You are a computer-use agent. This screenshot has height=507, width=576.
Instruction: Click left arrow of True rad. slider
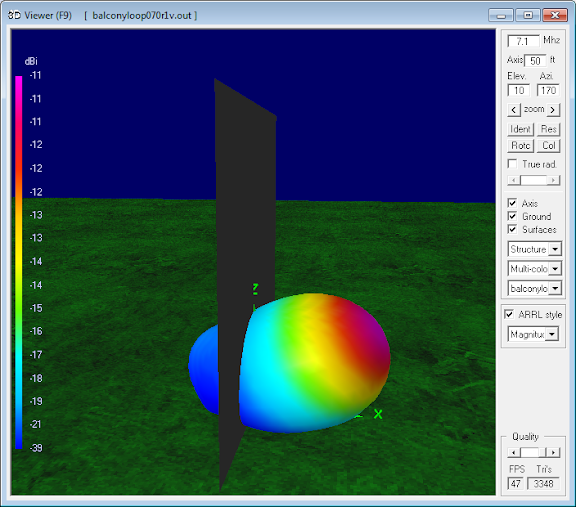[x=514, y=180]
